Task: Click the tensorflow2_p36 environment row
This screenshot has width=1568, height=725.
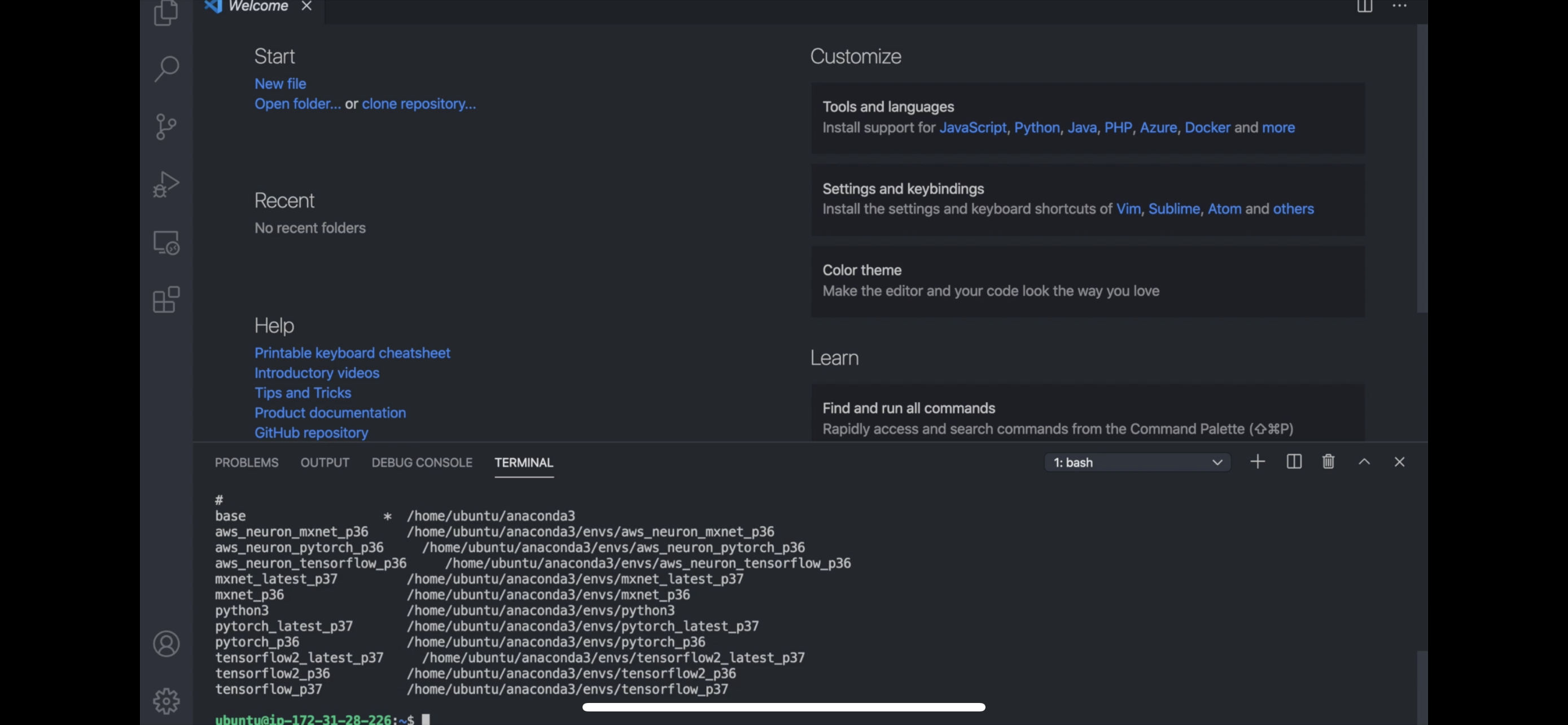Action: tap(475, 674)
